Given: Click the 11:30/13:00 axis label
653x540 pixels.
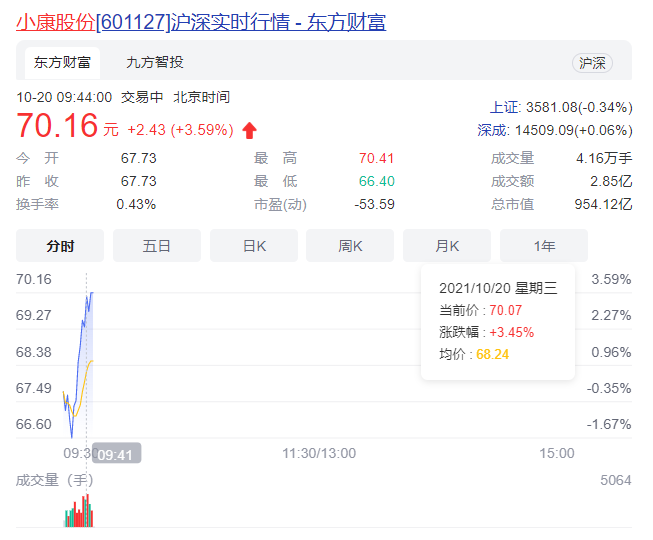Looking at the screenshot, I should (319, 453).
